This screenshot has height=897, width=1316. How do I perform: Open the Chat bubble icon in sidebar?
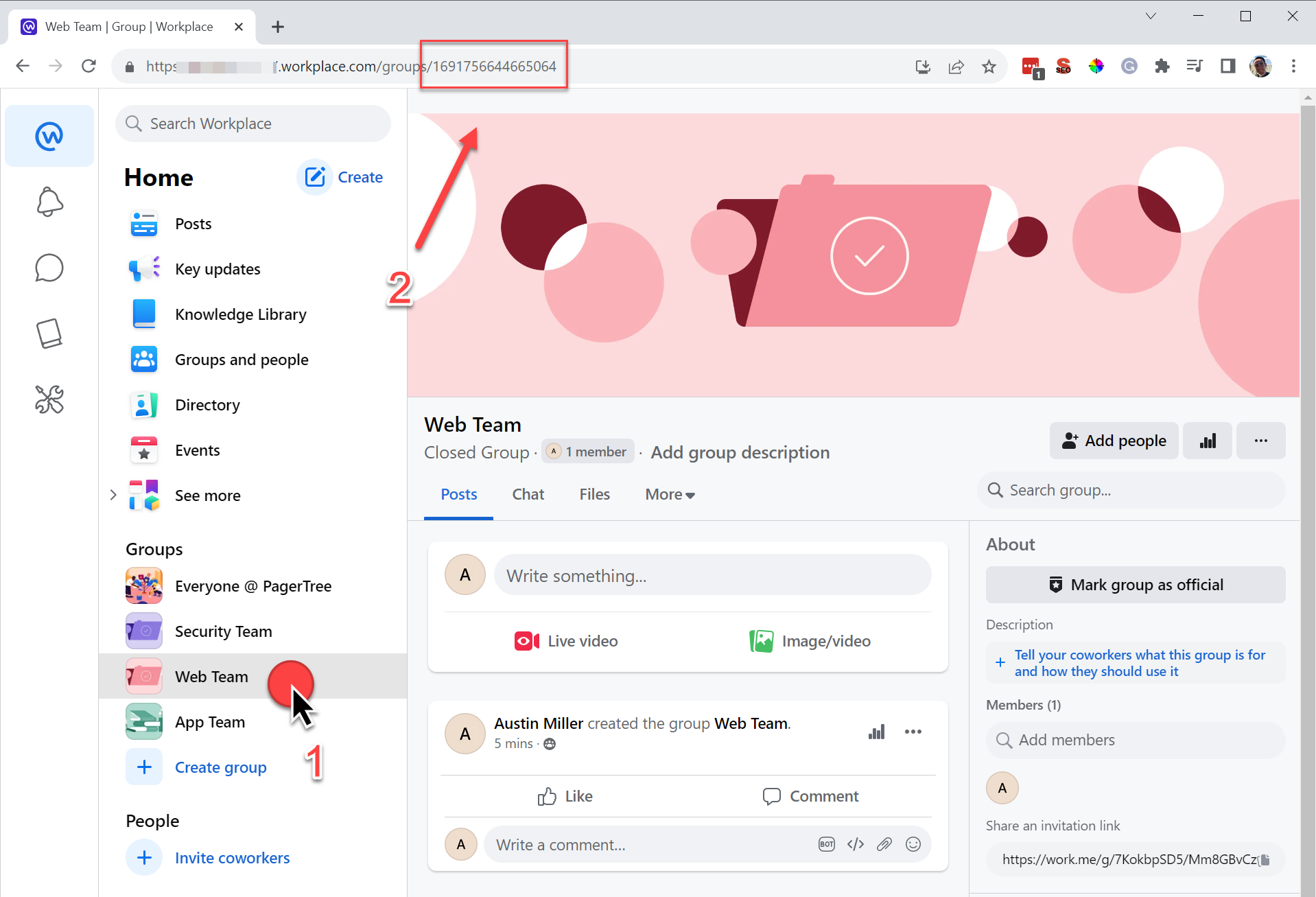coord(49,268)
